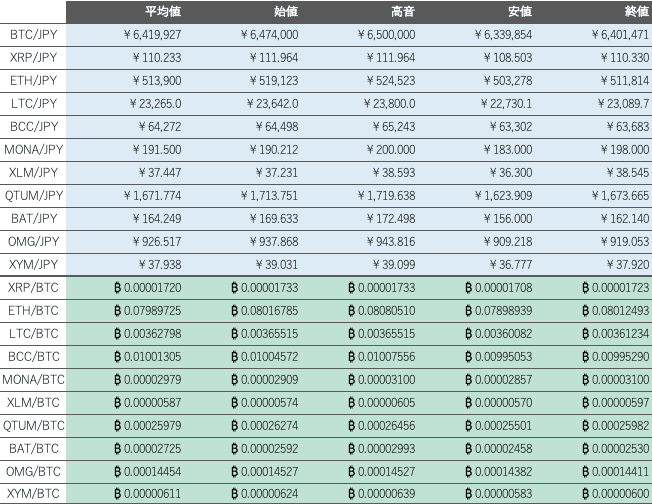Select the LTC/BTC row label
Viewport: 652px width, 504px height.
coord(33,334)
